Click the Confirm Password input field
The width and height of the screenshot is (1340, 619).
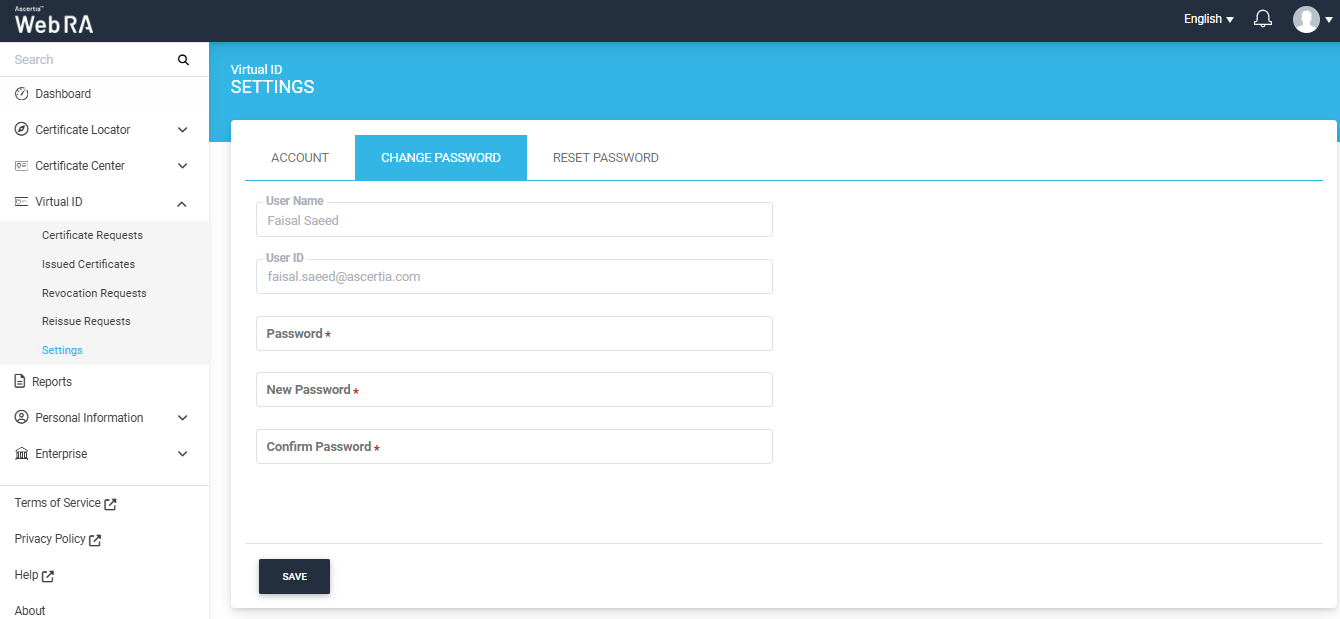click(514, 447)
